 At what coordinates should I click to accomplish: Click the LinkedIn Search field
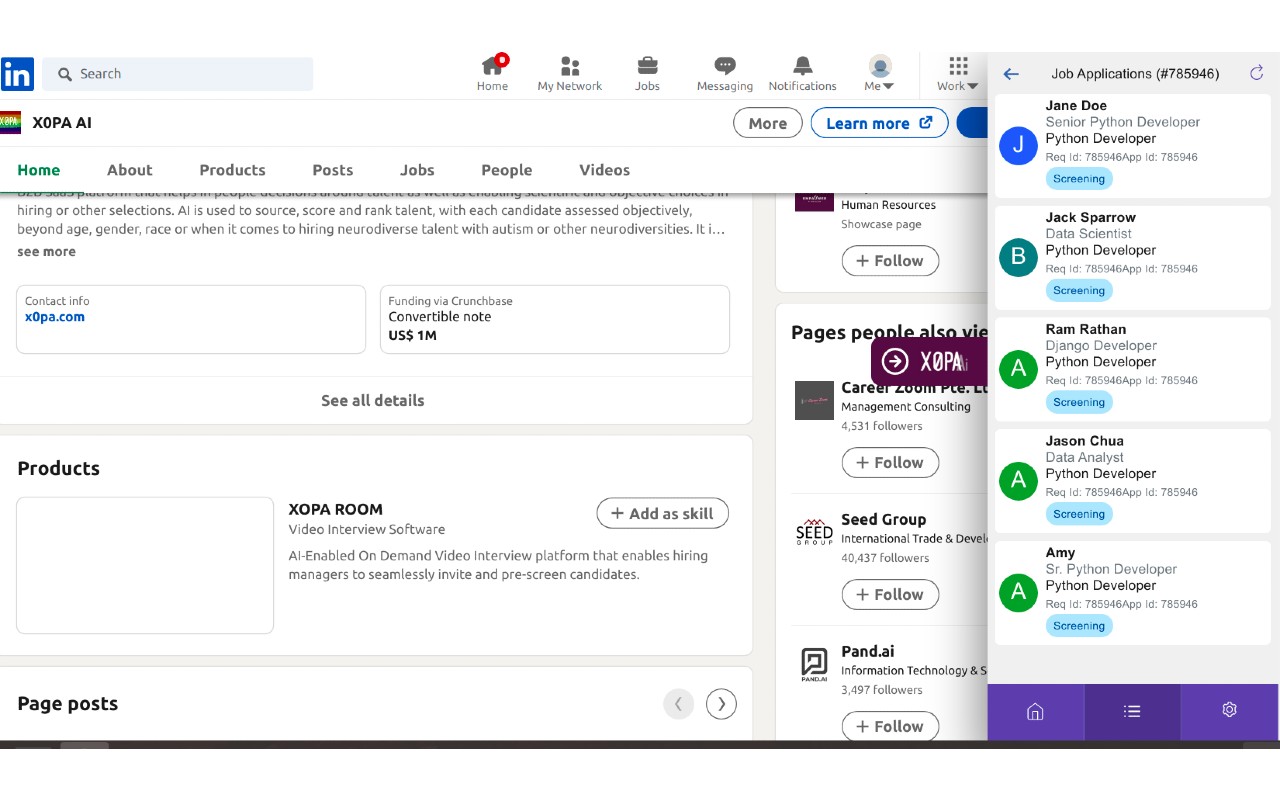click(x=178, y=74)
